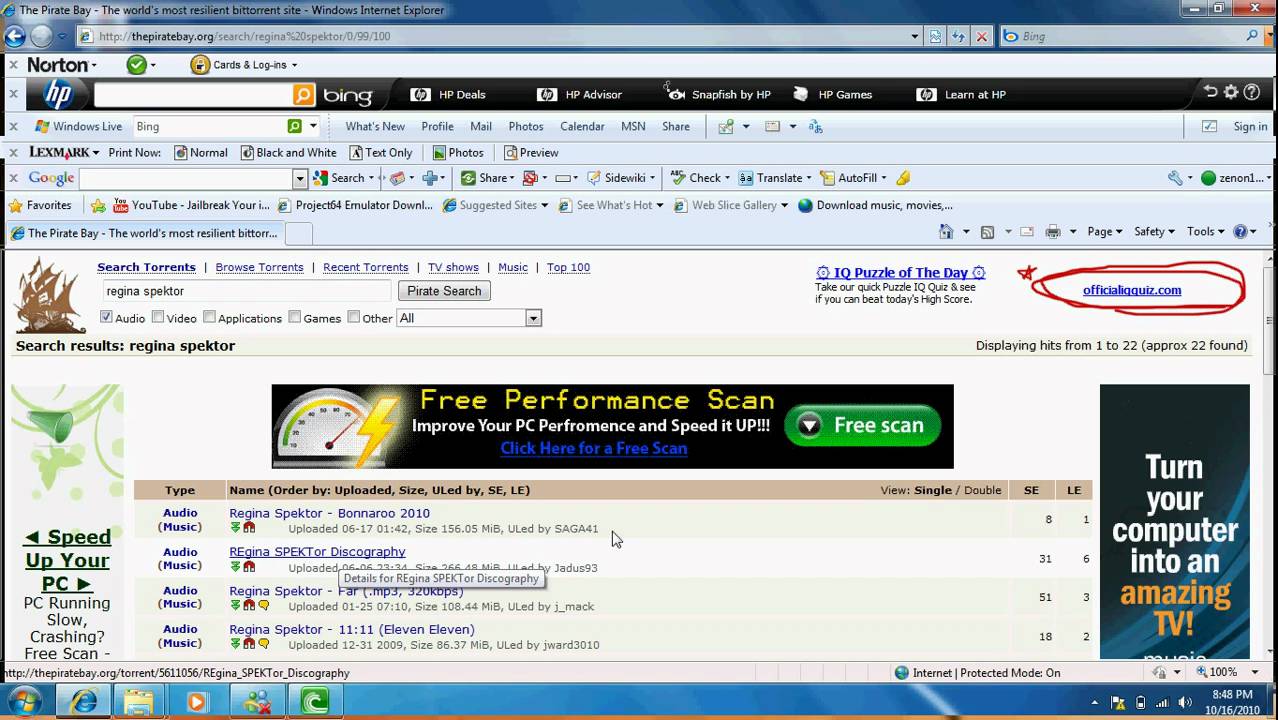
Task: Click the Home icon in the command bar
Action: click(946, 232)
